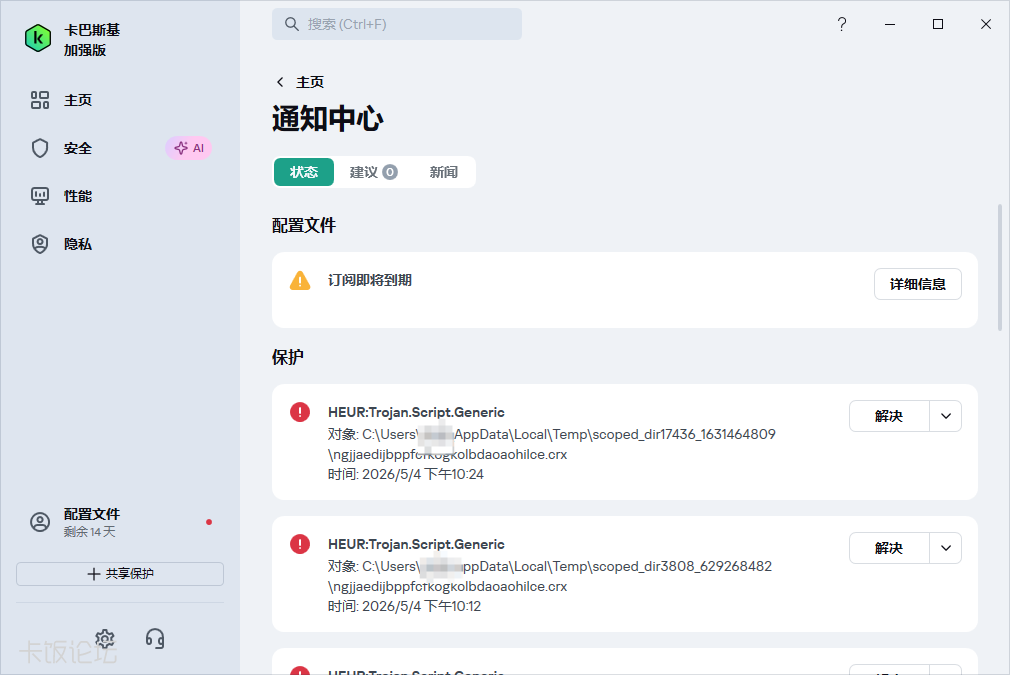Focus the 搜索 (Ctrl+F) search field
The image size is (1010, 675).
(x=397, y=24)
